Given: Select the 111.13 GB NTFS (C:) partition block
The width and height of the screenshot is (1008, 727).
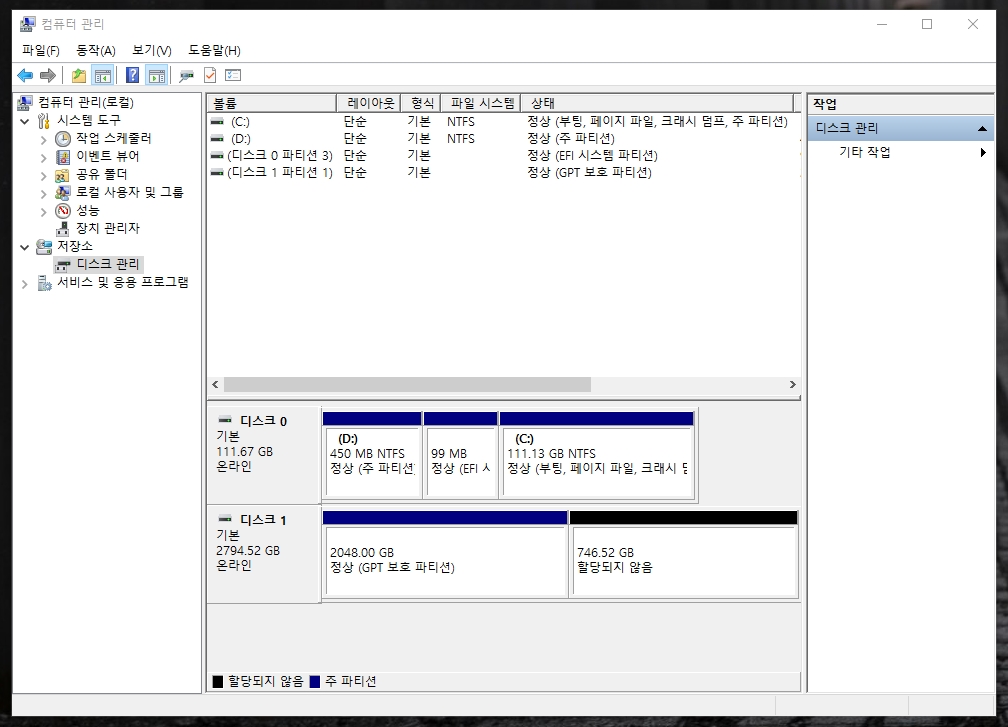Looking at the screenshot, I should pyautogui.click(x=597, y=455).
